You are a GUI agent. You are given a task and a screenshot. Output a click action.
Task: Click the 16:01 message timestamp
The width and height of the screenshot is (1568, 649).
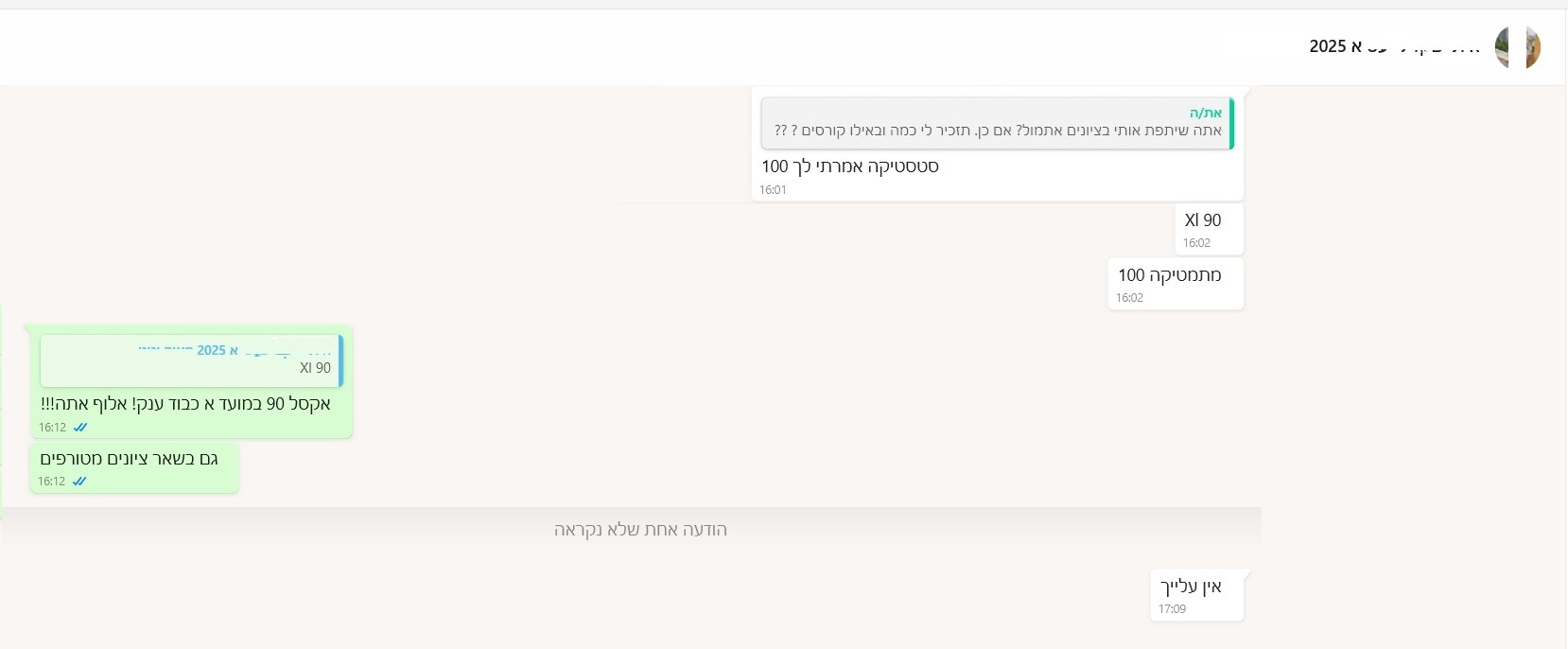coord(773,190)
